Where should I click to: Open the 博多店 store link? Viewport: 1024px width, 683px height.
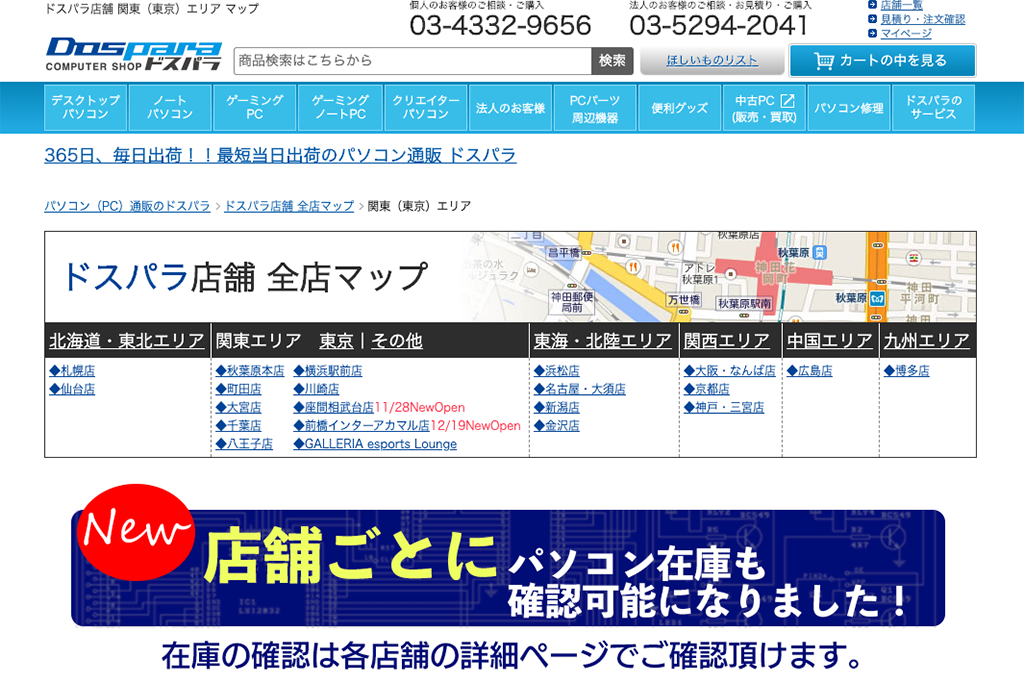[x=906, y=371]
